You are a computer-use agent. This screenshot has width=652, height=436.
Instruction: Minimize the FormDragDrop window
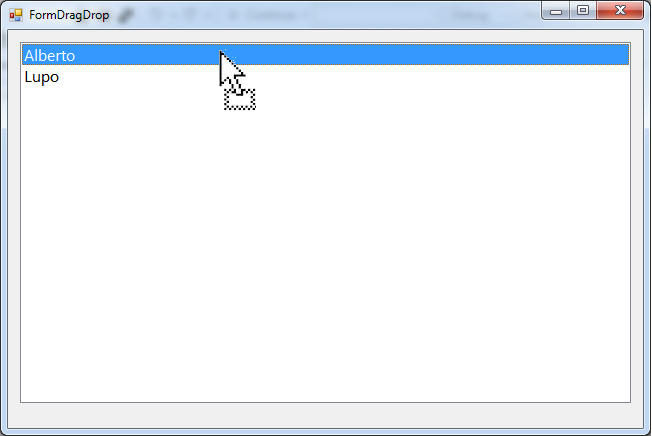[556, 11]
